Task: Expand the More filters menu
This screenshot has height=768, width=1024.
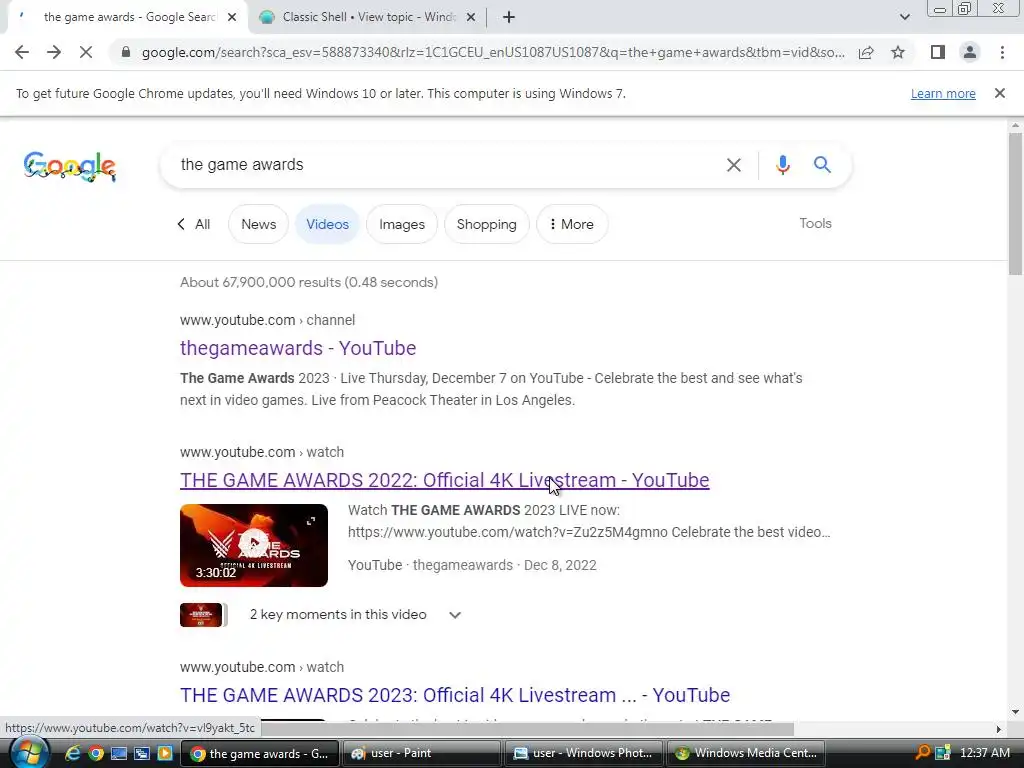Action: click(571, 224)
